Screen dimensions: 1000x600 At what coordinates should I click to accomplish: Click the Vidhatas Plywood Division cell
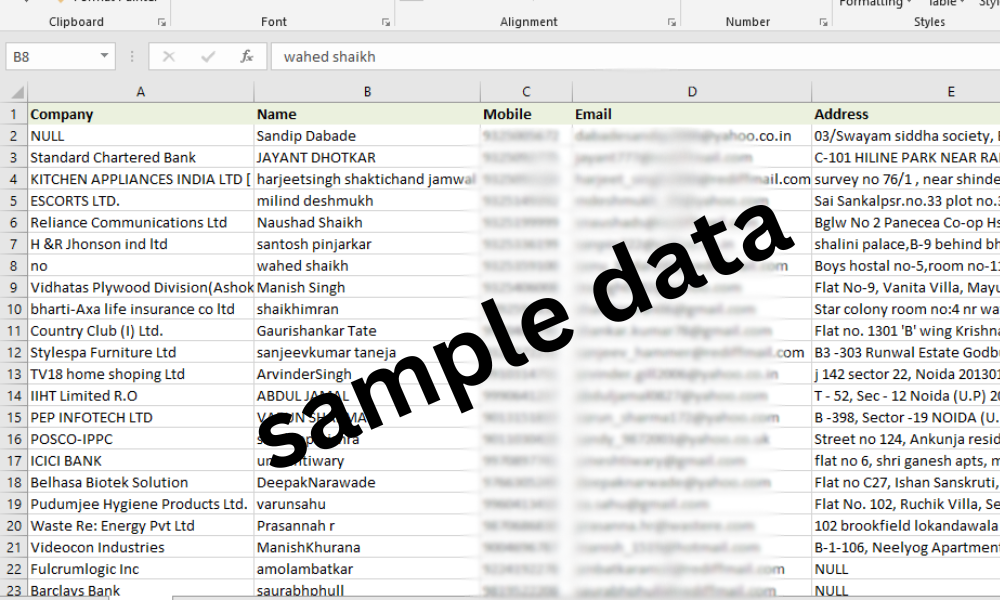pos(141,288)
